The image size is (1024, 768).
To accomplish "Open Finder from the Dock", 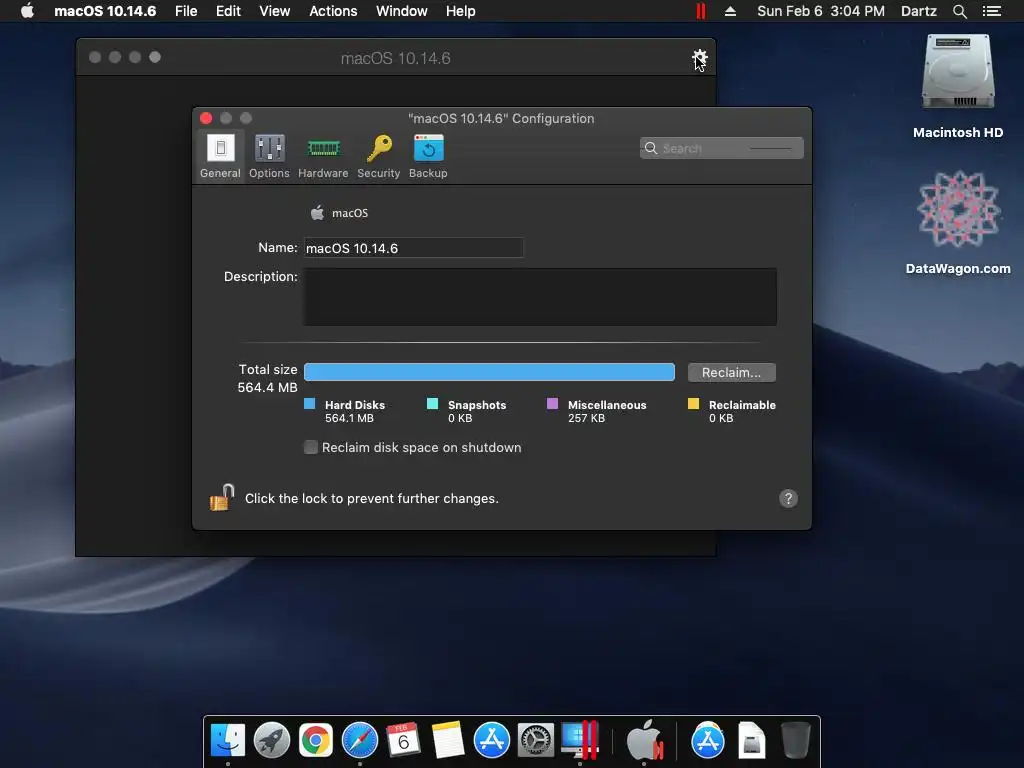I will [x=227, y=741].
